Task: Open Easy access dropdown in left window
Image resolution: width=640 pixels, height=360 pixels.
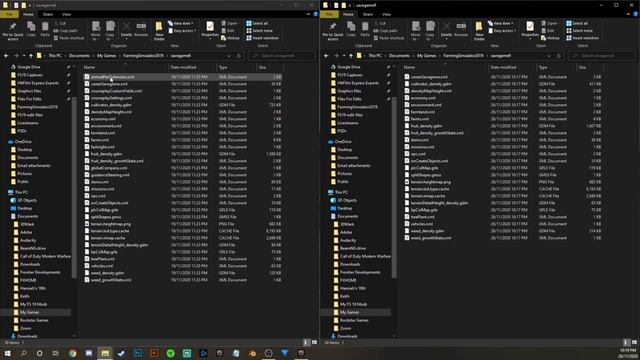Action: [182, 31]
